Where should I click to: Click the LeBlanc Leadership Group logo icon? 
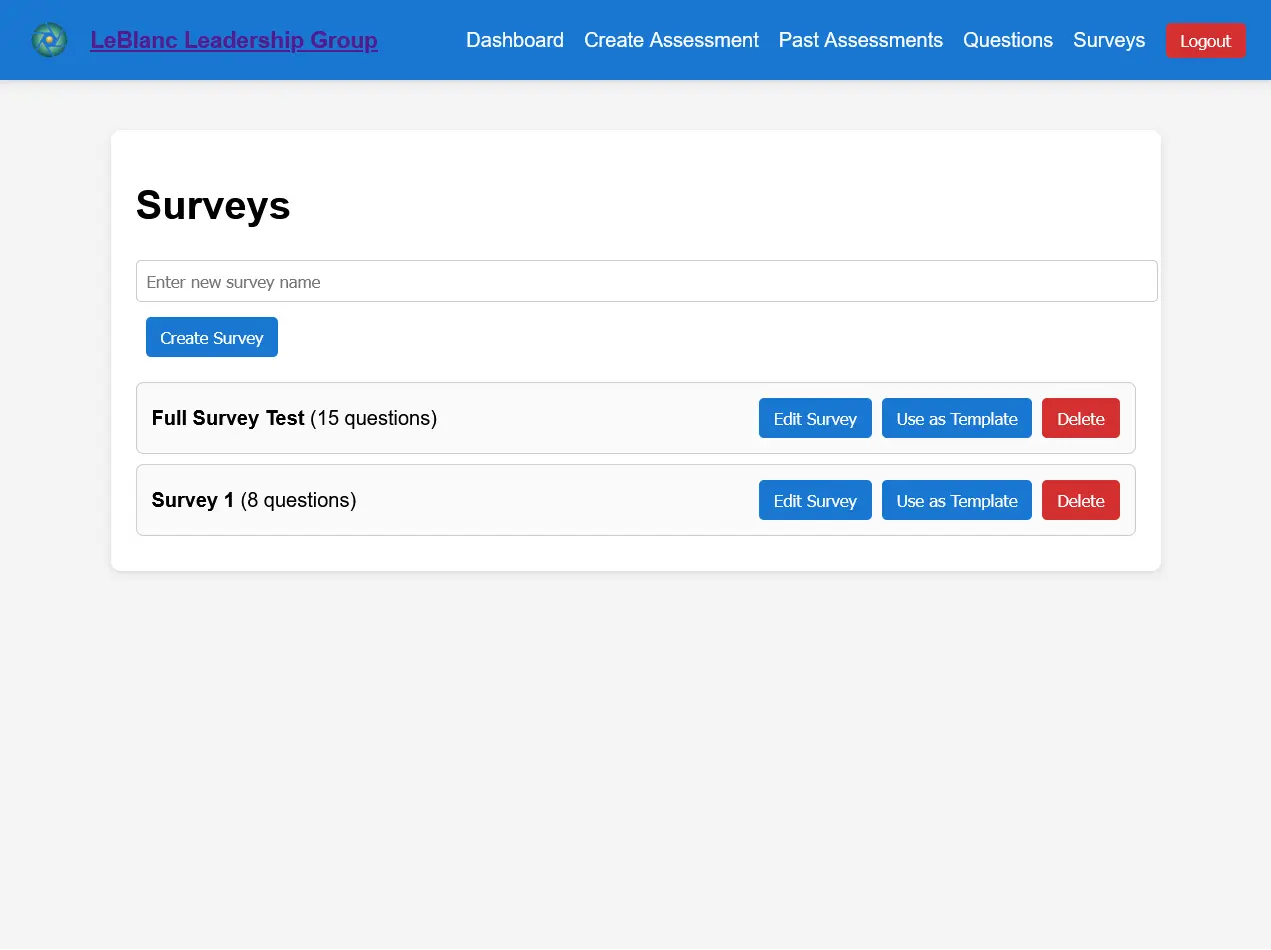(49, 40)
